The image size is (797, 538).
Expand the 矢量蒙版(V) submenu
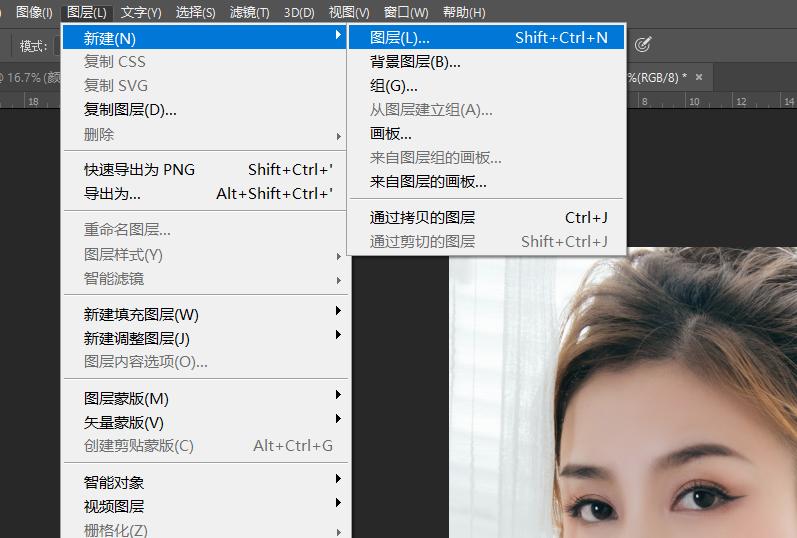pyautogui.click(x=204, y=422)
